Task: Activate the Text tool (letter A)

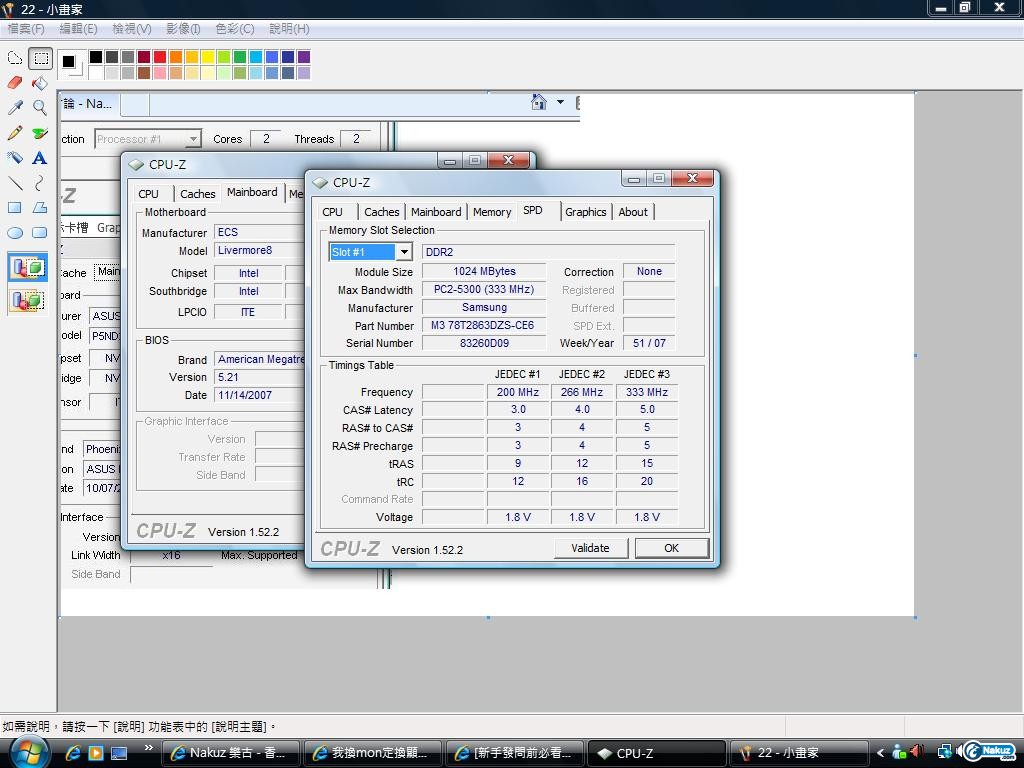Action: 40,158
